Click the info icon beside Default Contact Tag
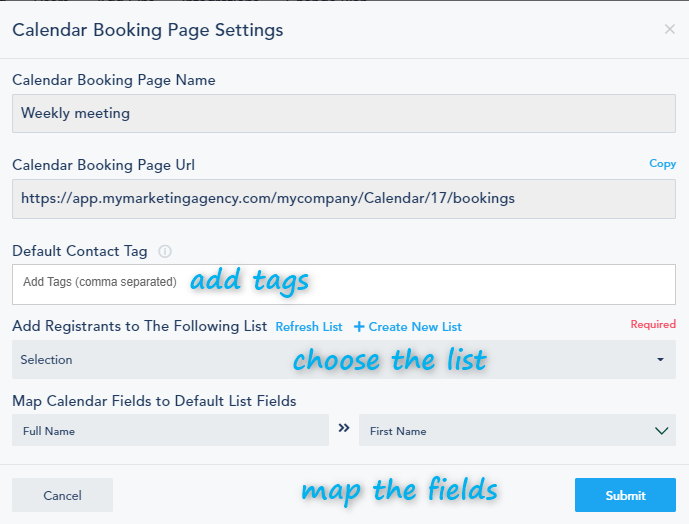Image resolution: width=689 pixels, height=524 pixels. coord(166,252)
